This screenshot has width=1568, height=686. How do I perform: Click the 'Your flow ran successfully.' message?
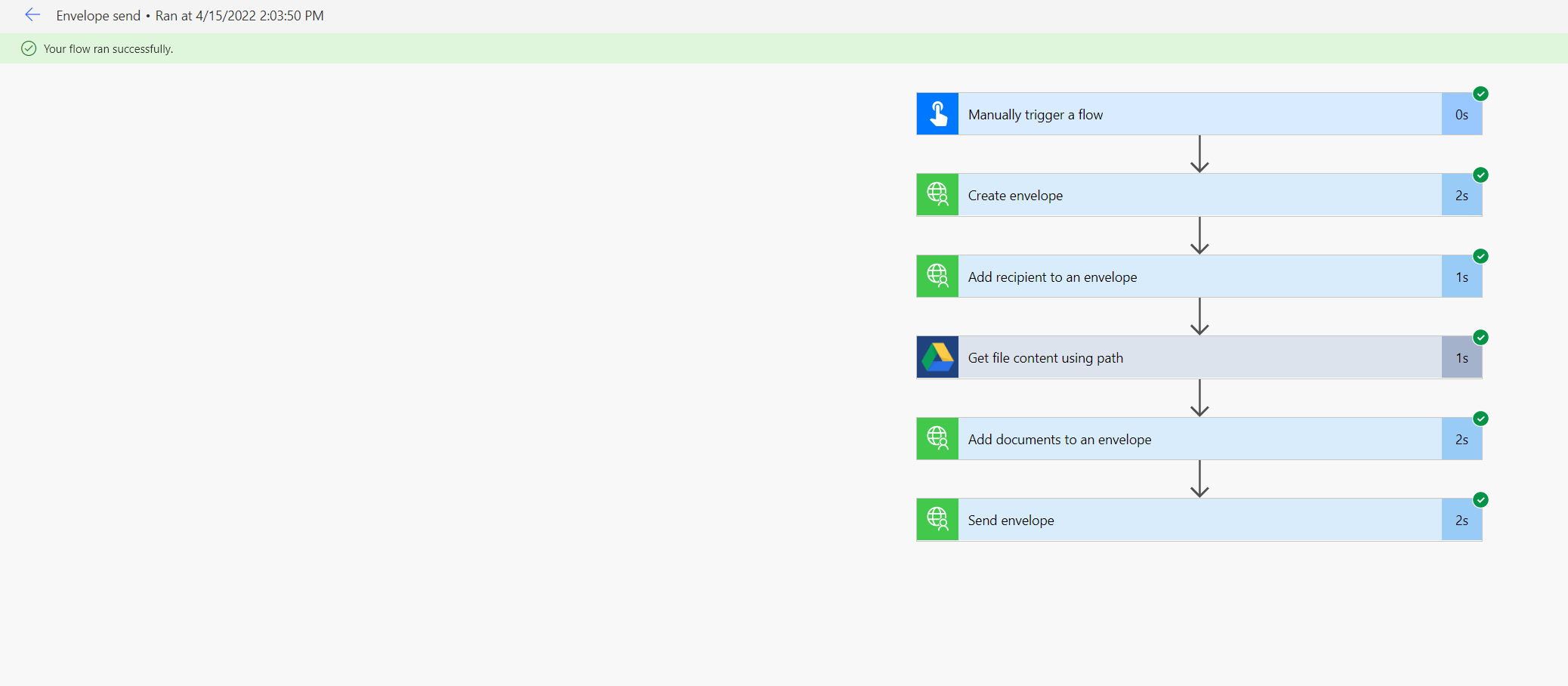tap(108, 49)
